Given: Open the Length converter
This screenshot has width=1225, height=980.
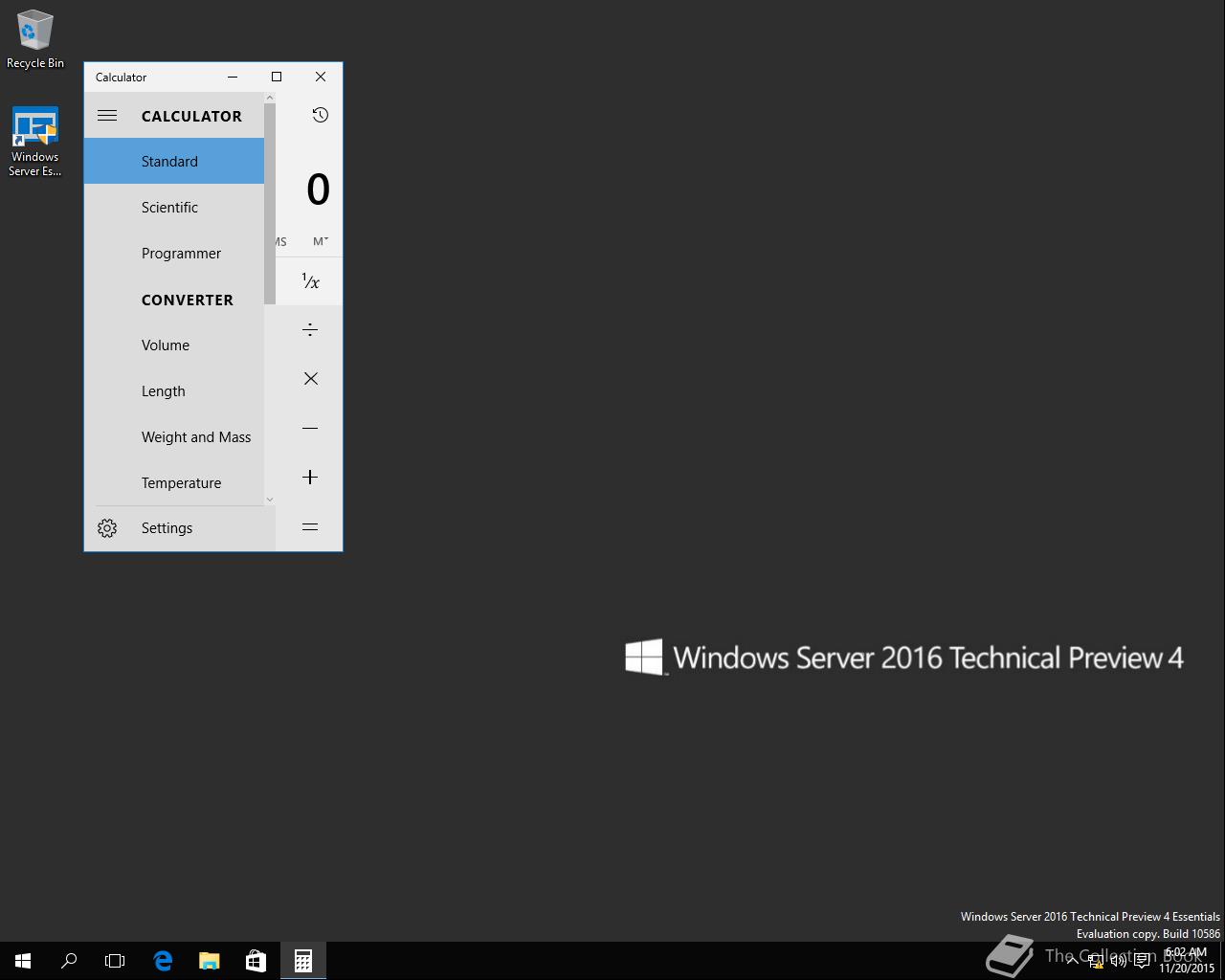Looking at the screenshot, I should tap(174, 390).
